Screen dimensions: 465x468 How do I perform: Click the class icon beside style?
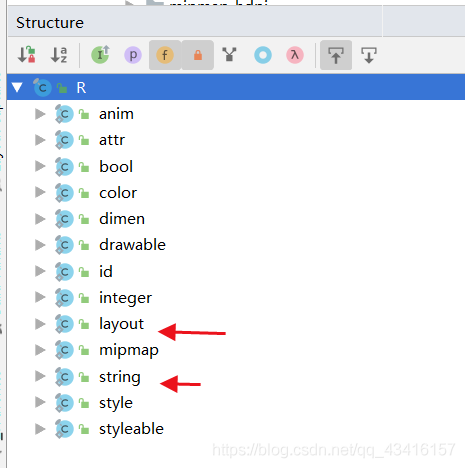pyautogui.click(x=64, y=402)
